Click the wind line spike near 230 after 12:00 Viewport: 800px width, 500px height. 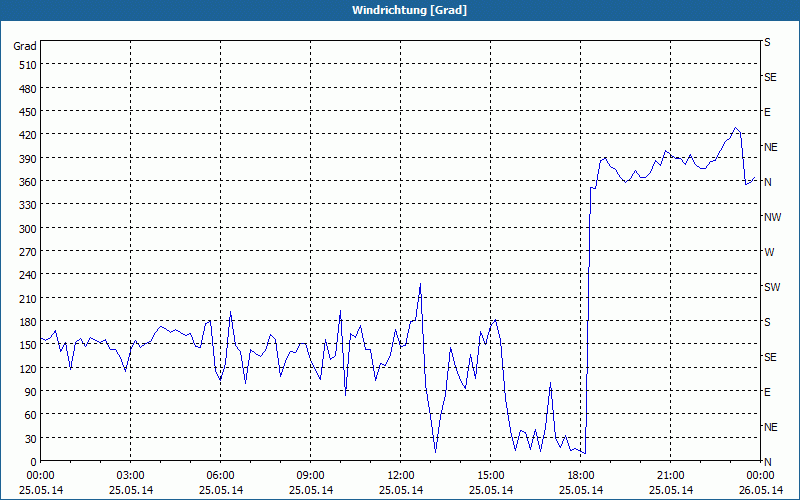coord(420,284)
